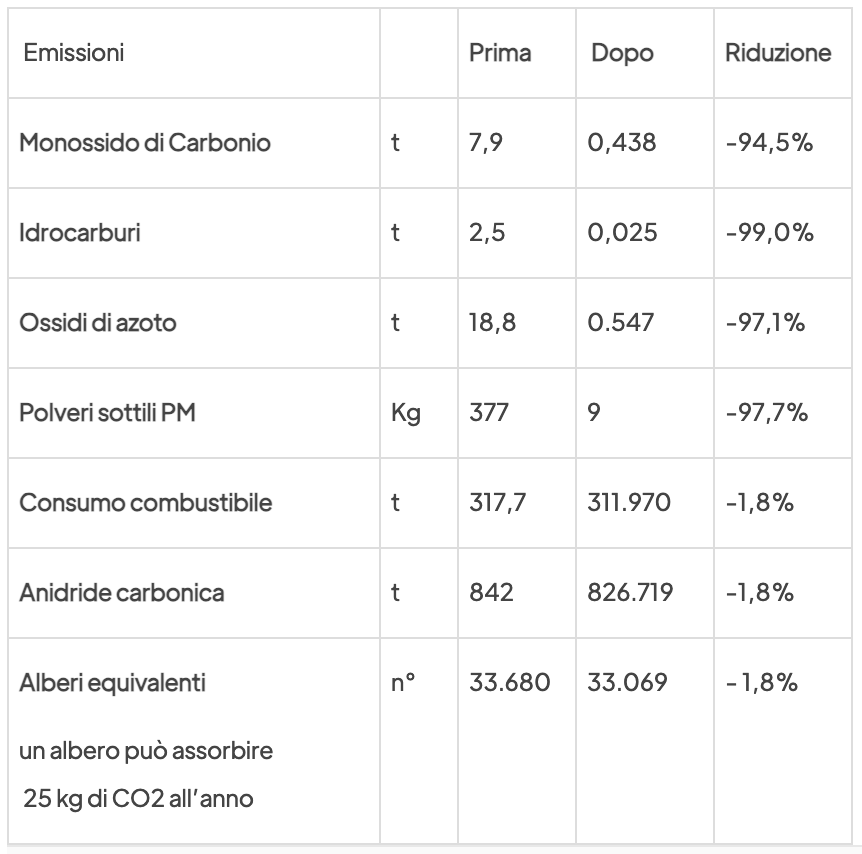Select the "Polveri sottili PM" cell
The image size is (862, 854).
coord(107,413)
